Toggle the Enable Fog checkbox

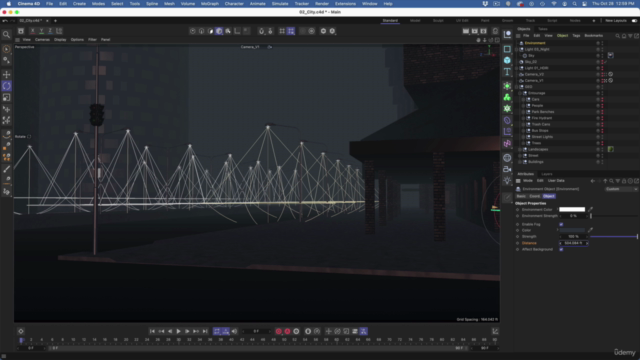[561, 224]
